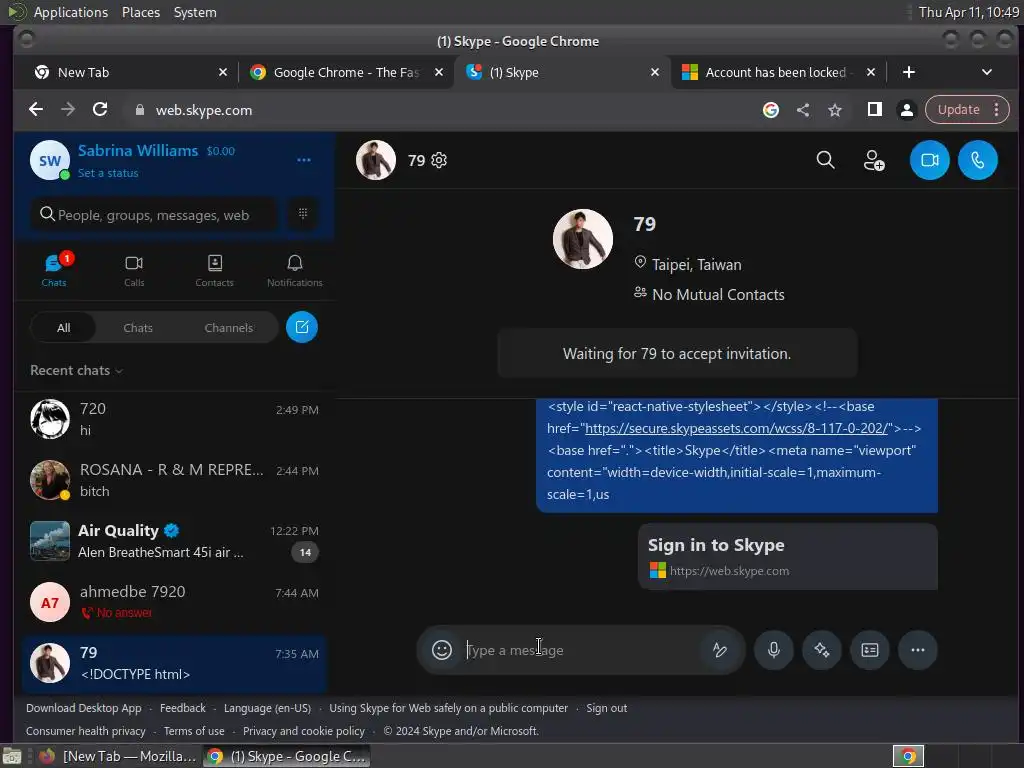Viewport: 1024px width, 768px height.
Task: Open the Places menu
Action: (x=141, y=12)
